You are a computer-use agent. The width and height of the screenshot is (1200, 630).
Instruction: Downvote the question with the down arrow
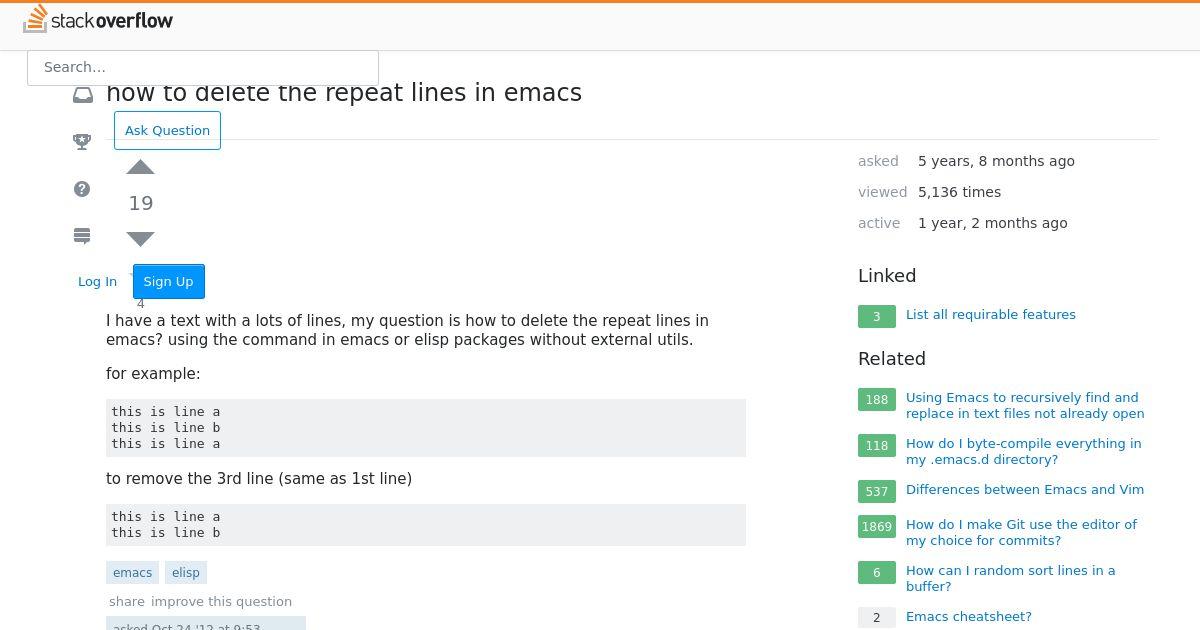[141, 239]
